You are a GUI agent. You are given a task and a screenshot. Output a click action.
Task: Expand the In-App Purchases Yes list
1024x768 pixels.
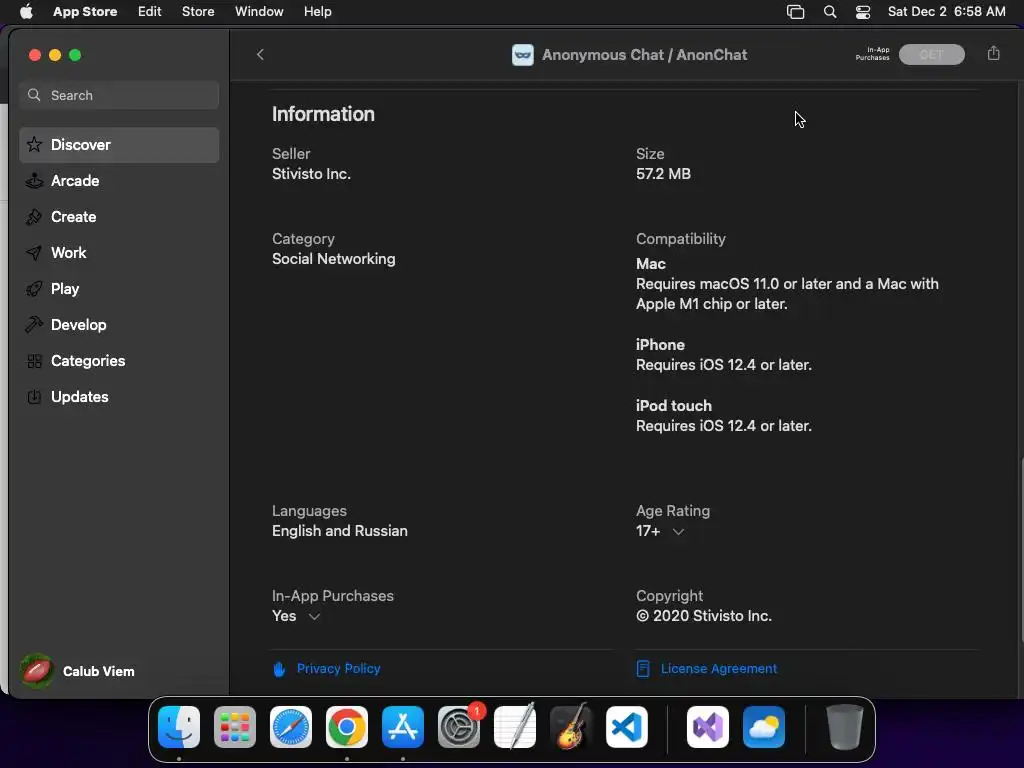coord(314,616)
